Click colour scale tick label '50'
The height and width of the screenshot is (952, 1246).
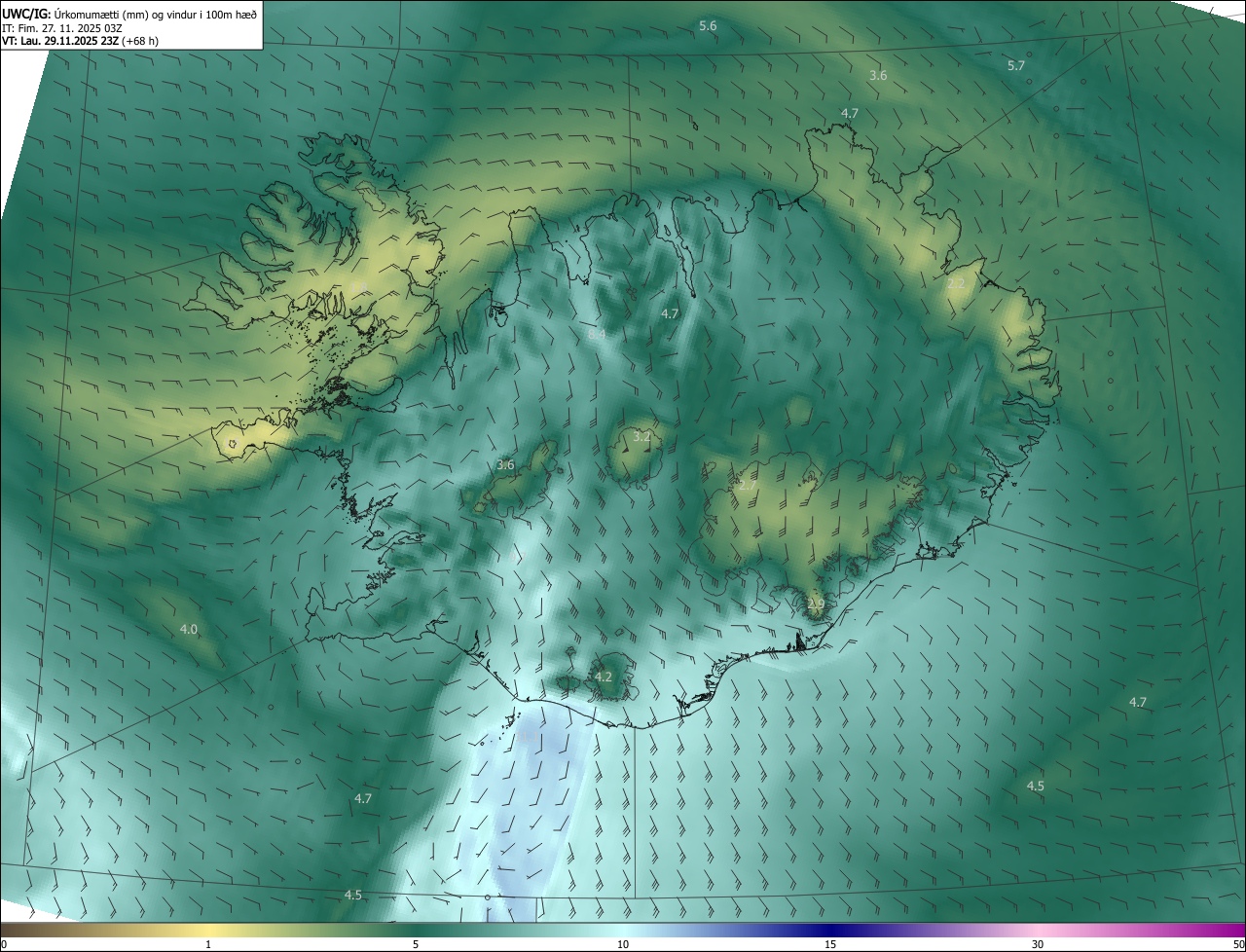coord(1238,944)
